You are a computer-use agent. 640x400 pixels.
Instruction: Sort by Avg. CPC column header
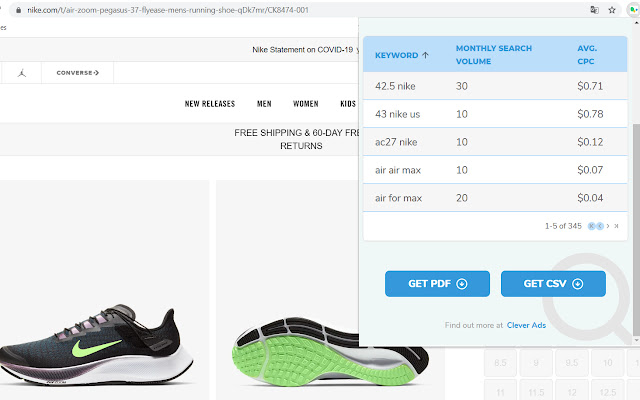(x=587, y=55)
